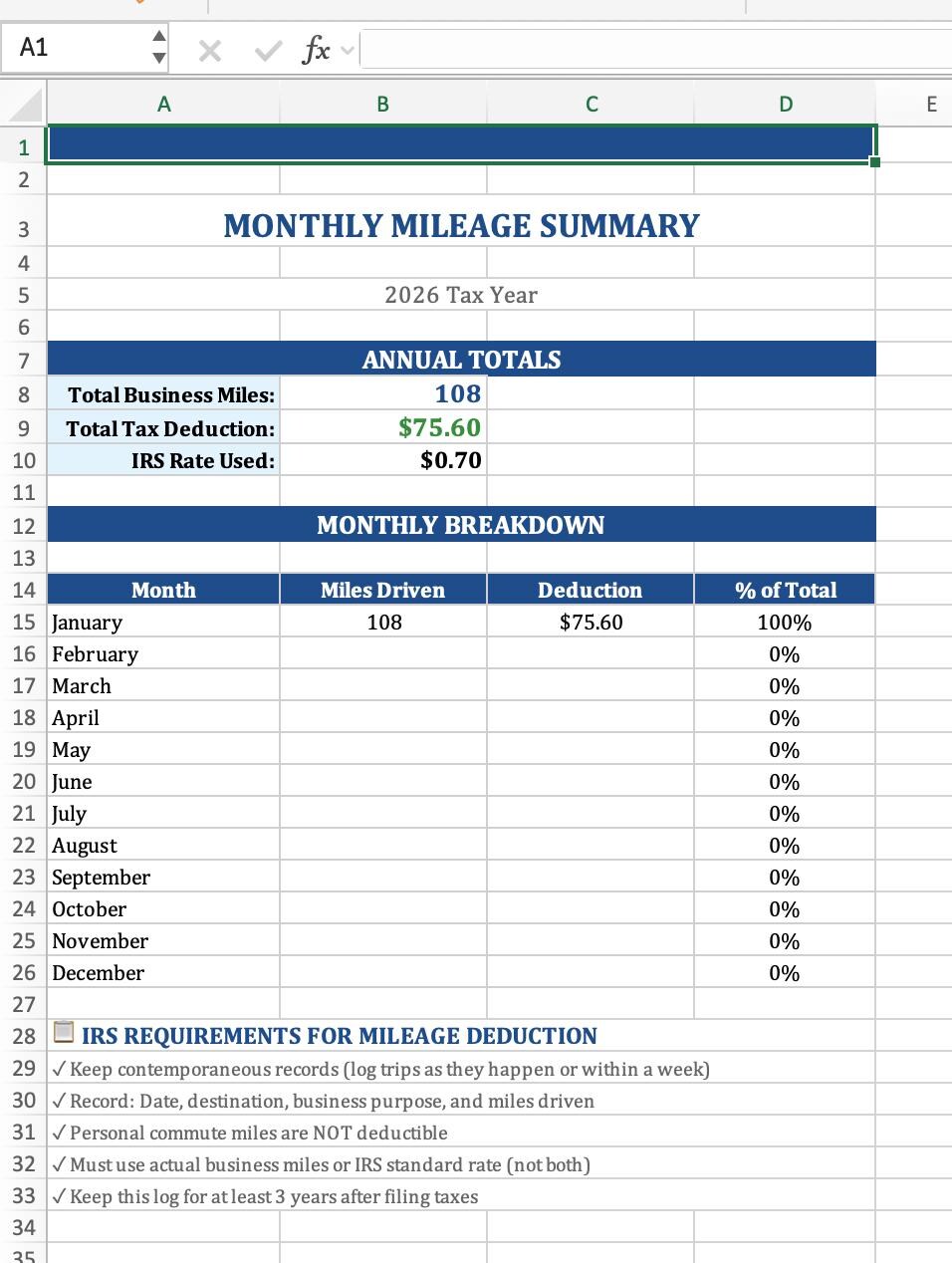This screenshot has width=952, height=1263.
Task: Click Personal commute miles NOT deductible line
Action: 250,1134
